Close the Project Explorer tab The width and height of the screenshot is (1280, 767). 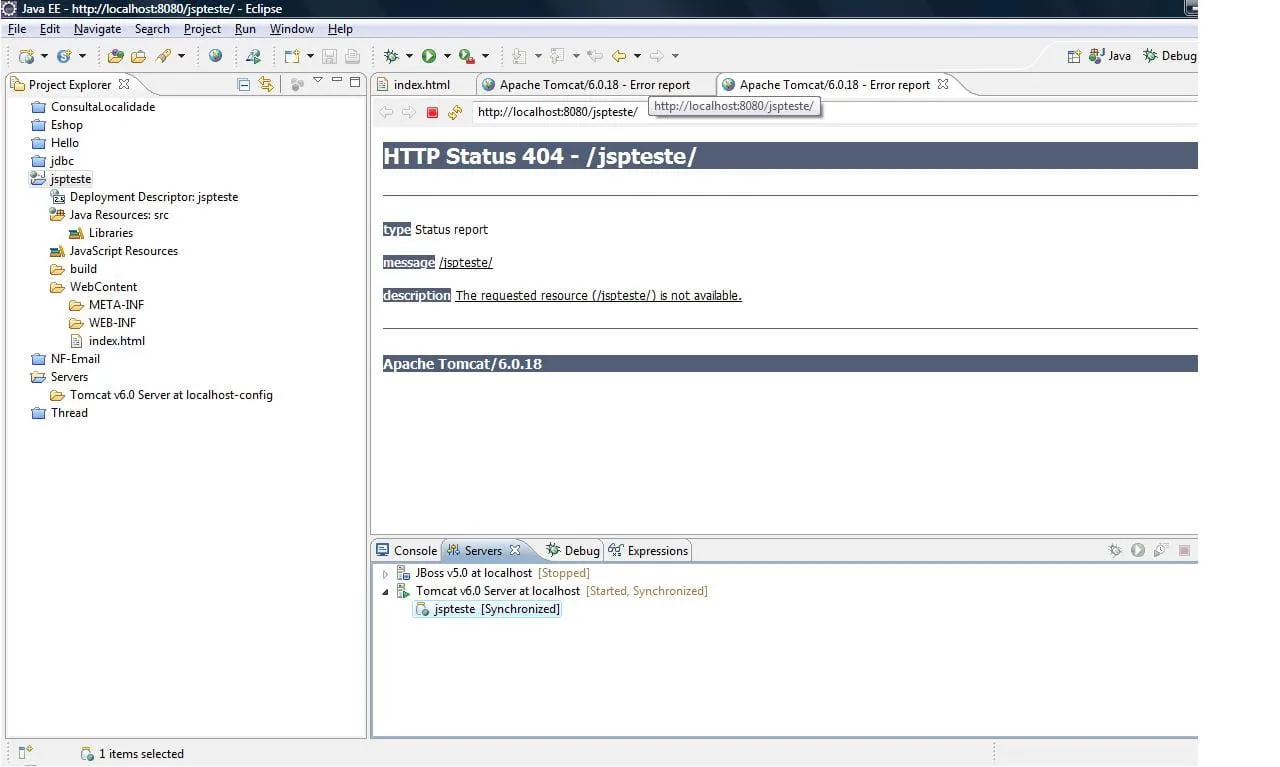point(124,84)
